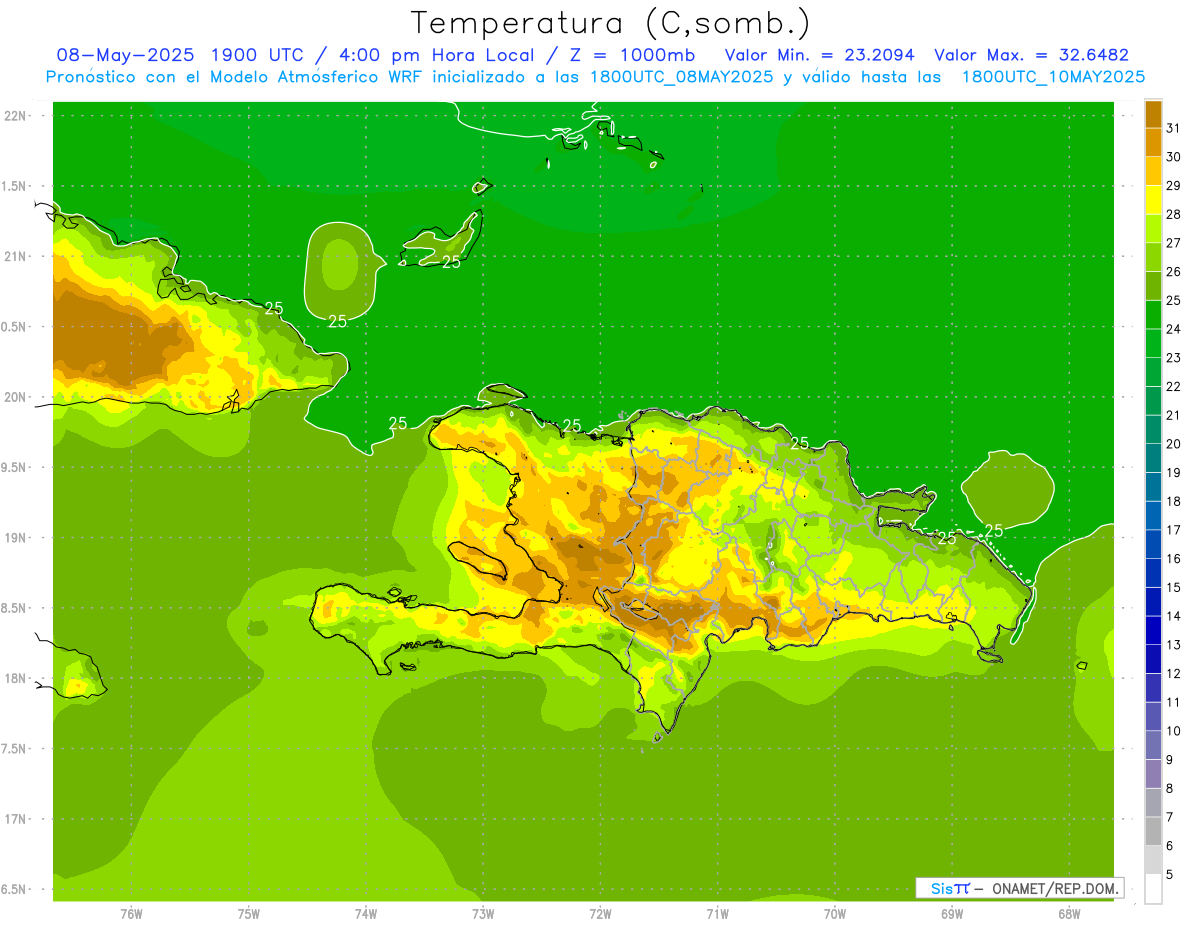Select the colorbar value label "5"

tap(1170, 875)
